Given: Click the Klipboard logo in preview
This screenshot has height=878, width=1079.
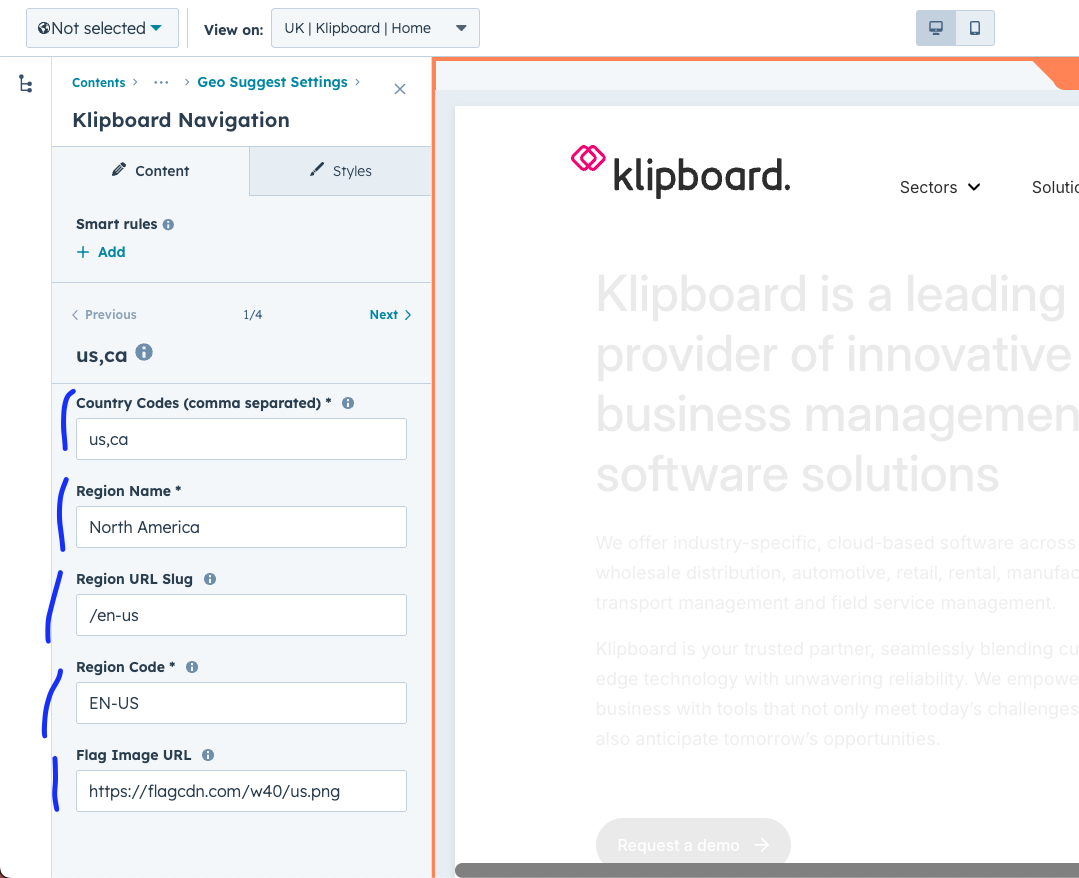Looking at the screenshot, I should [681, 171].
